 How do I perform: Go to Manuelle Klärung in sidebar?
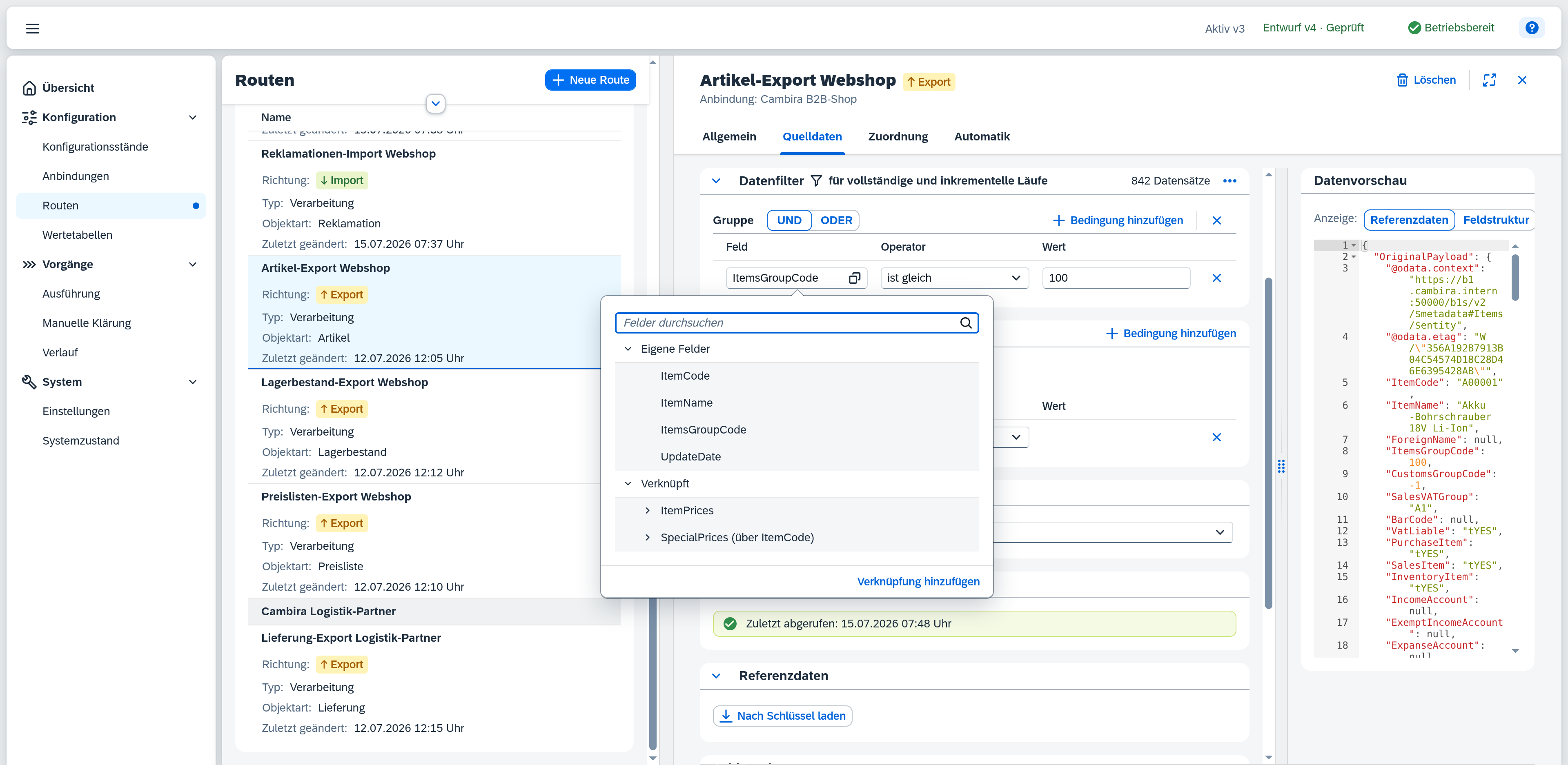coord(87,323)
